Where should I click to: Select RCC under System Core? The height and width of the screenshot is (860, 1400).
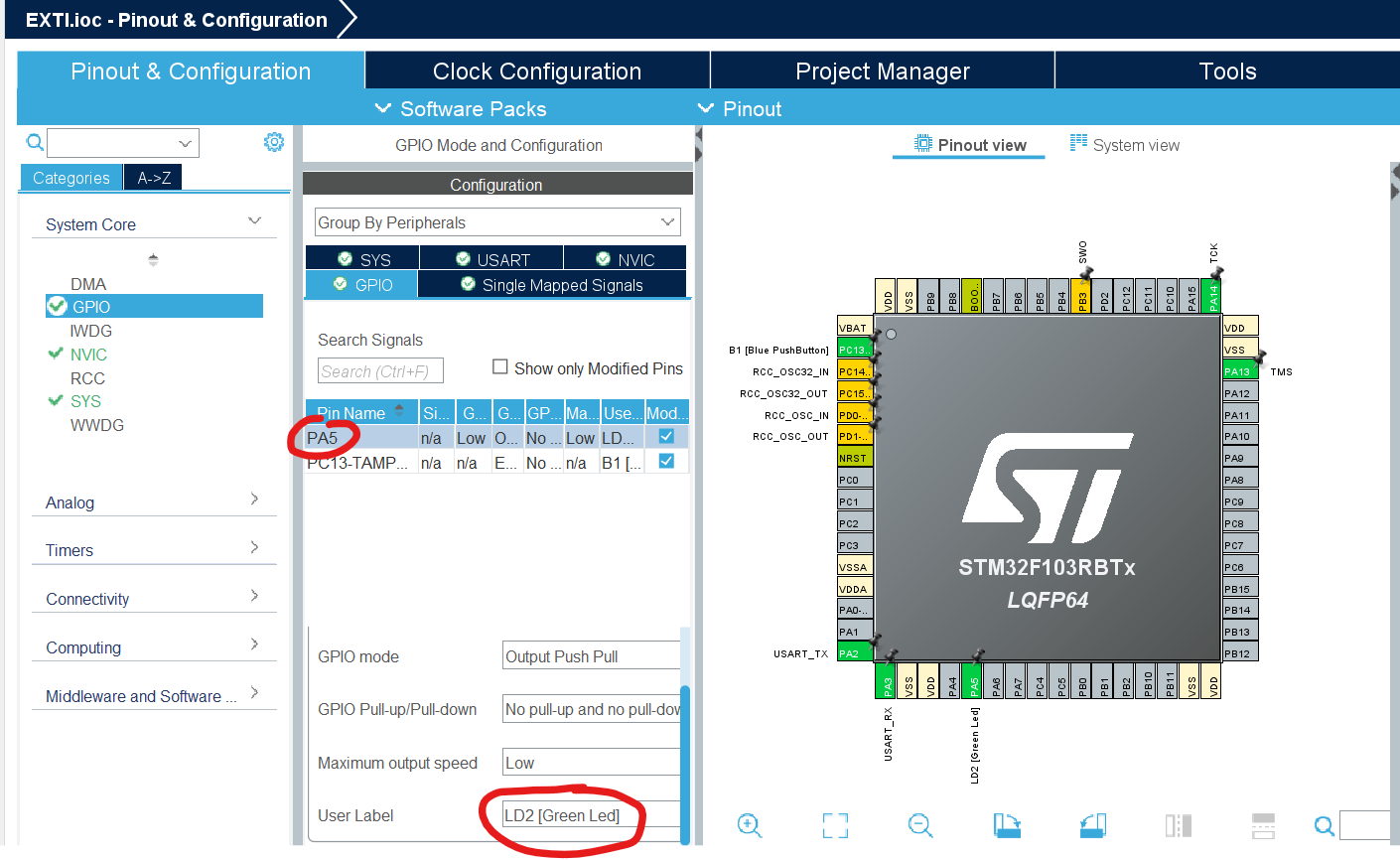point(87,378)
